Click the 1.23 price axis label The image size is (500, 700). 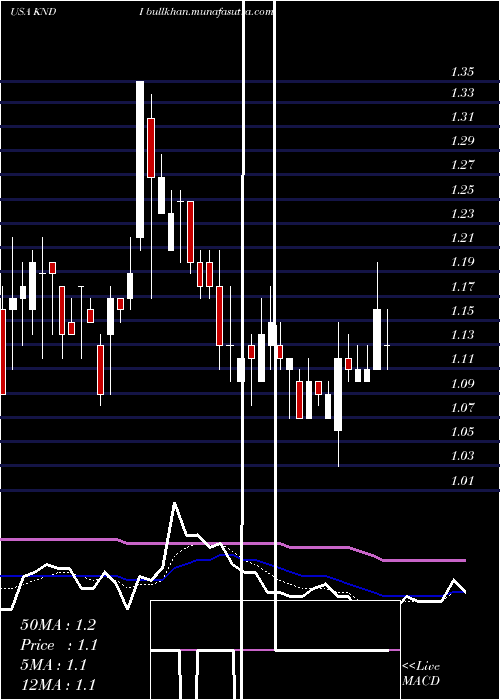[462, 214]
